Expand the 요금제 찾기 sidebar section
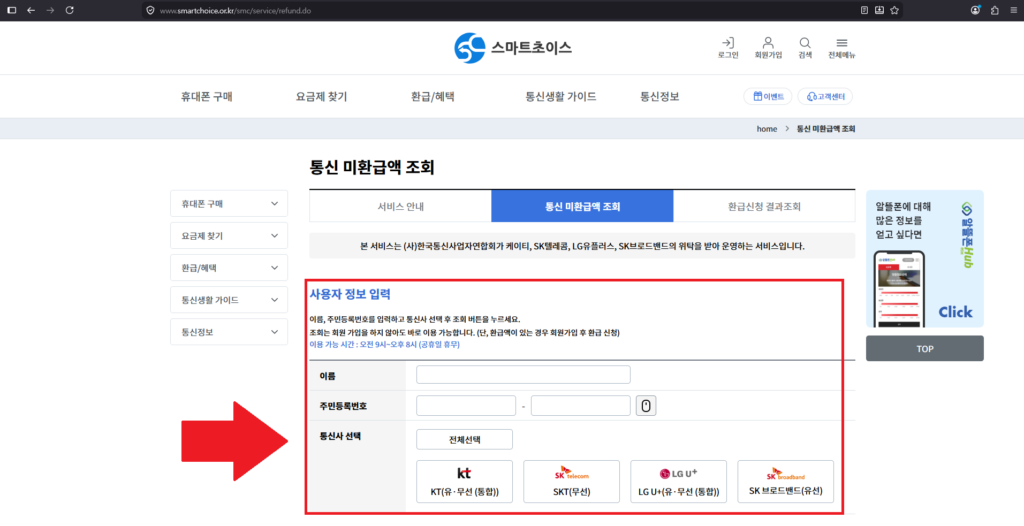 (229, 236)
